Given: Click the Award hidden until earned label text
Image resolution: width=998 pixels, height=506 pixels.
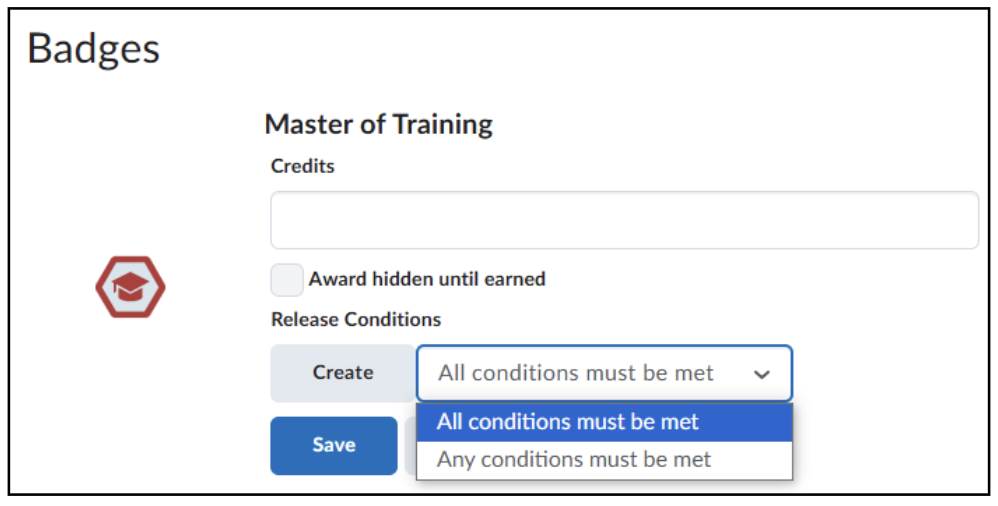Looking at the screenshot, I should (x=427, y=279).
